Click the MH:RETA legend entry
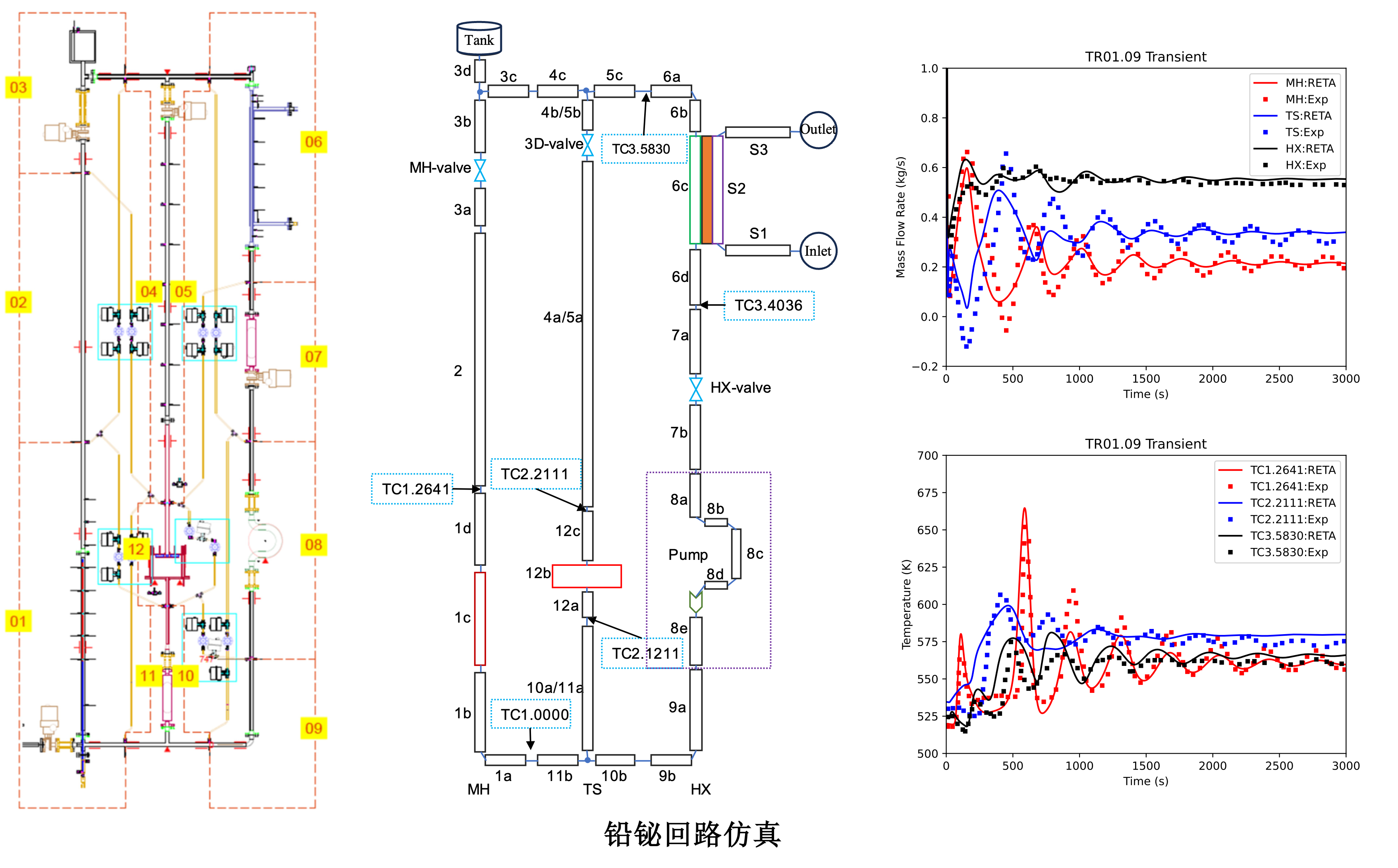 point(1294,83)
